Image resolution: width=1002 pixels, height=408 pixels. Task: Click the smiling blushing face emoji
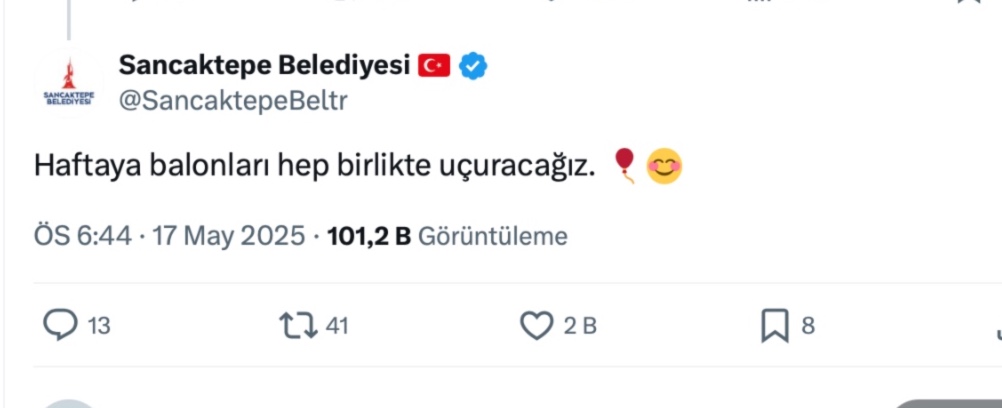665,166
